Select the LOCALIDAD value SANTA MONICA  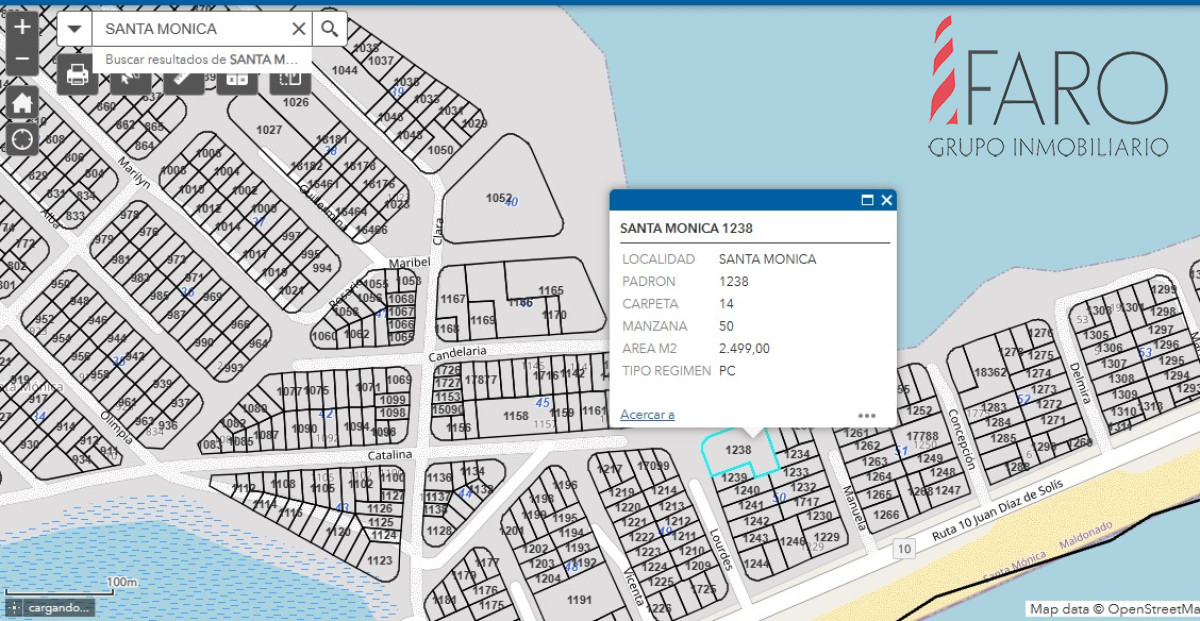[767, 259]
